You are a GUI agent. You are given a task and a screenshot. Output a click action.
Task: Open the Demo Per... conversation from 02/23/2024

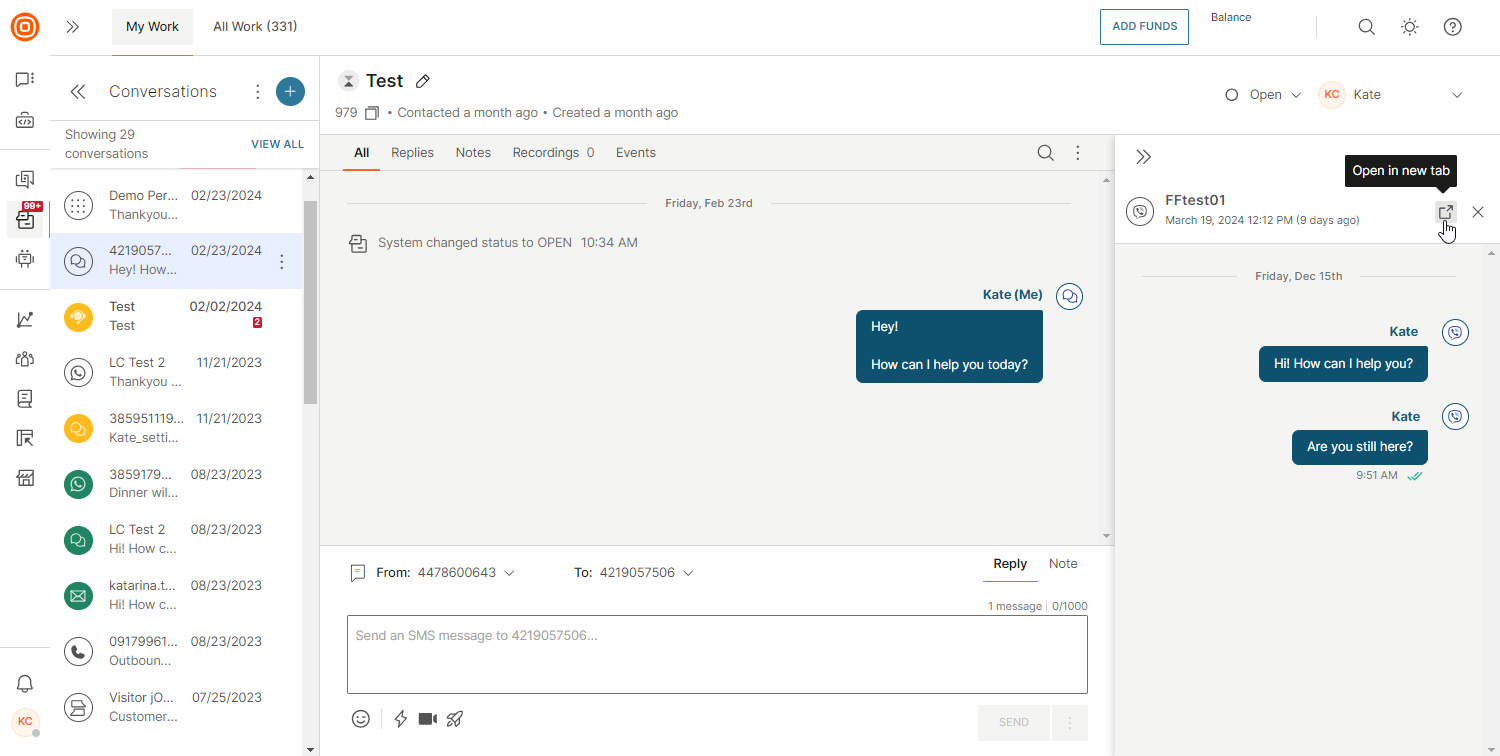click(176, 205)
